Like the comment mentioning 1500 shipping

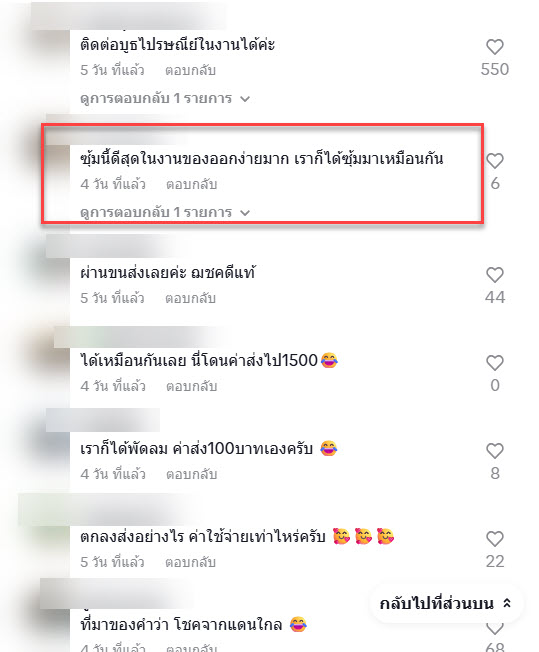(494, 363)
